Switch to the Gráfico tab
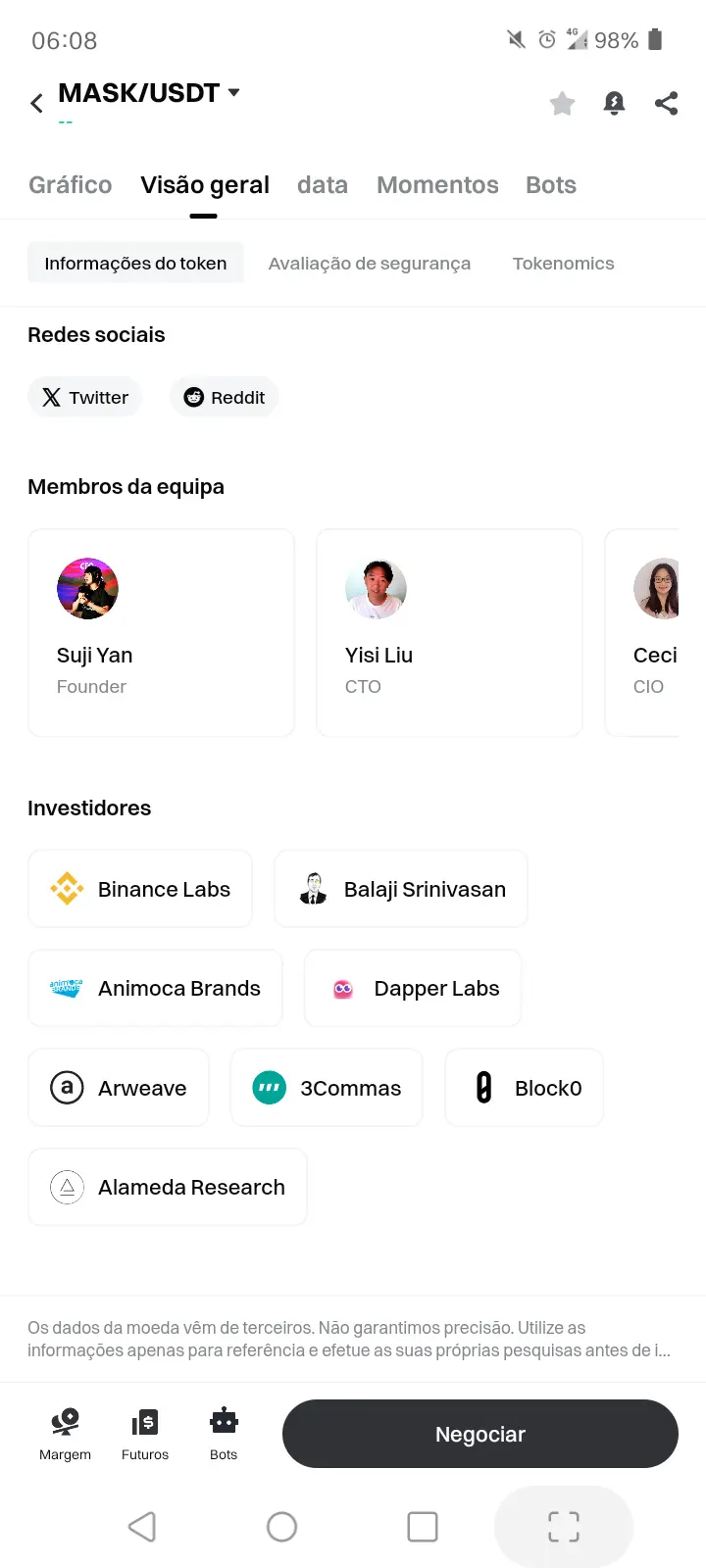706x1568 pixels. point(71,185)
